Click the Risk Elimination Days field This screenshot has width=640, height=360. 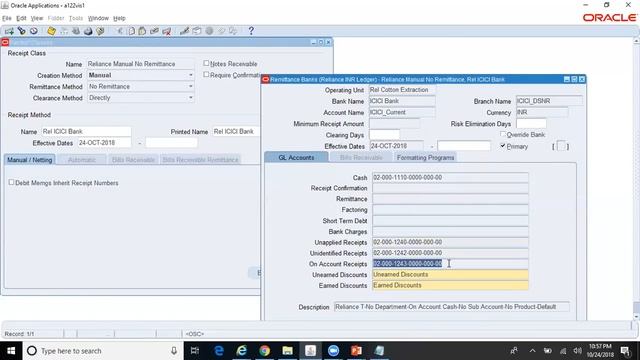(x=531, y=123)
